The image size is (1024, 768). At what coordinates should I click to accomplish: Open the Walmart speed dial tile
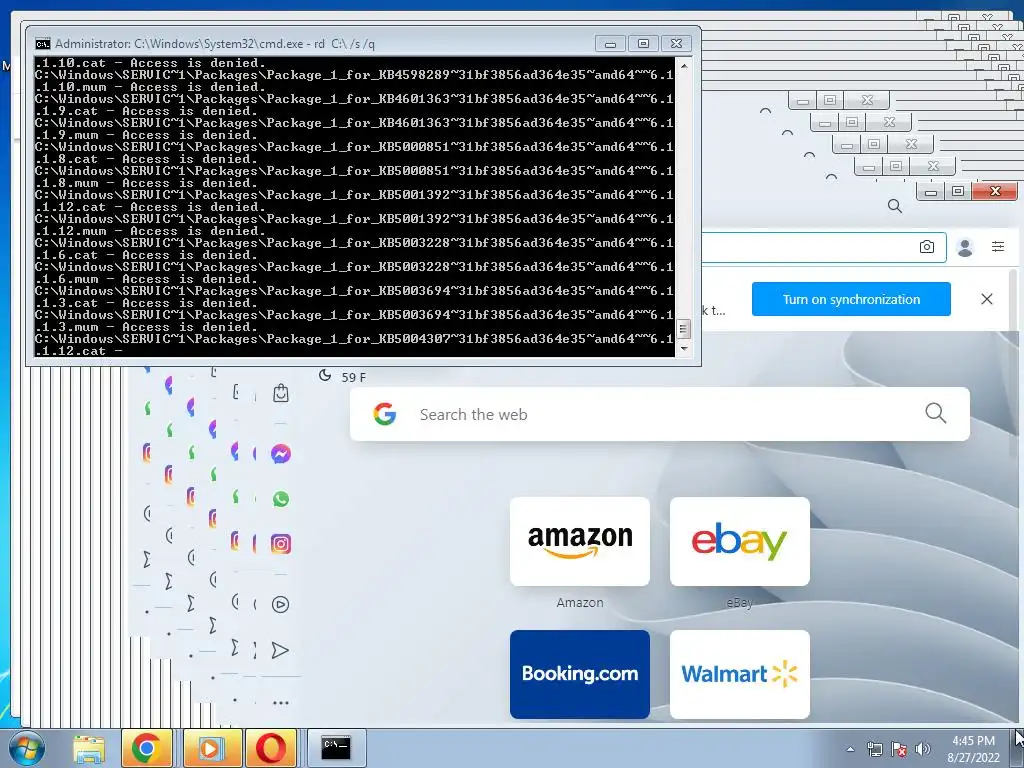click(740, 674)
